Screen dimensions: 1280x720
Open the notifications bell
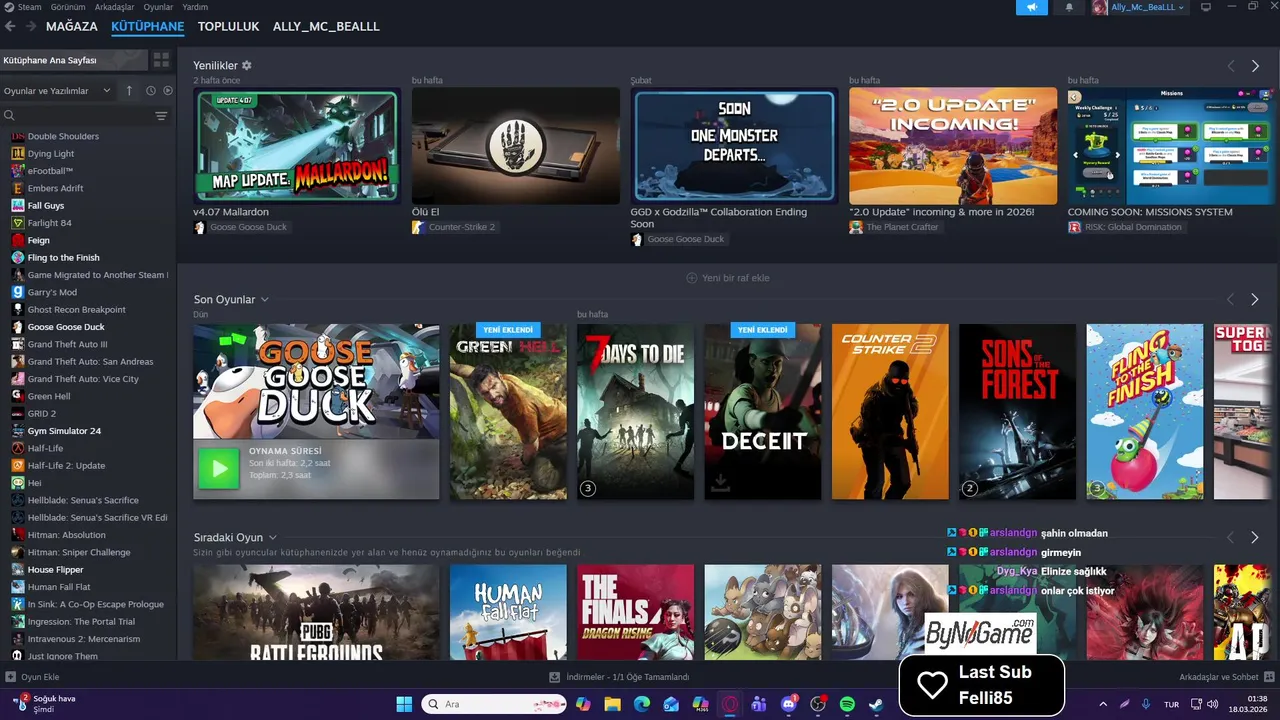(x=1069, y=7)
